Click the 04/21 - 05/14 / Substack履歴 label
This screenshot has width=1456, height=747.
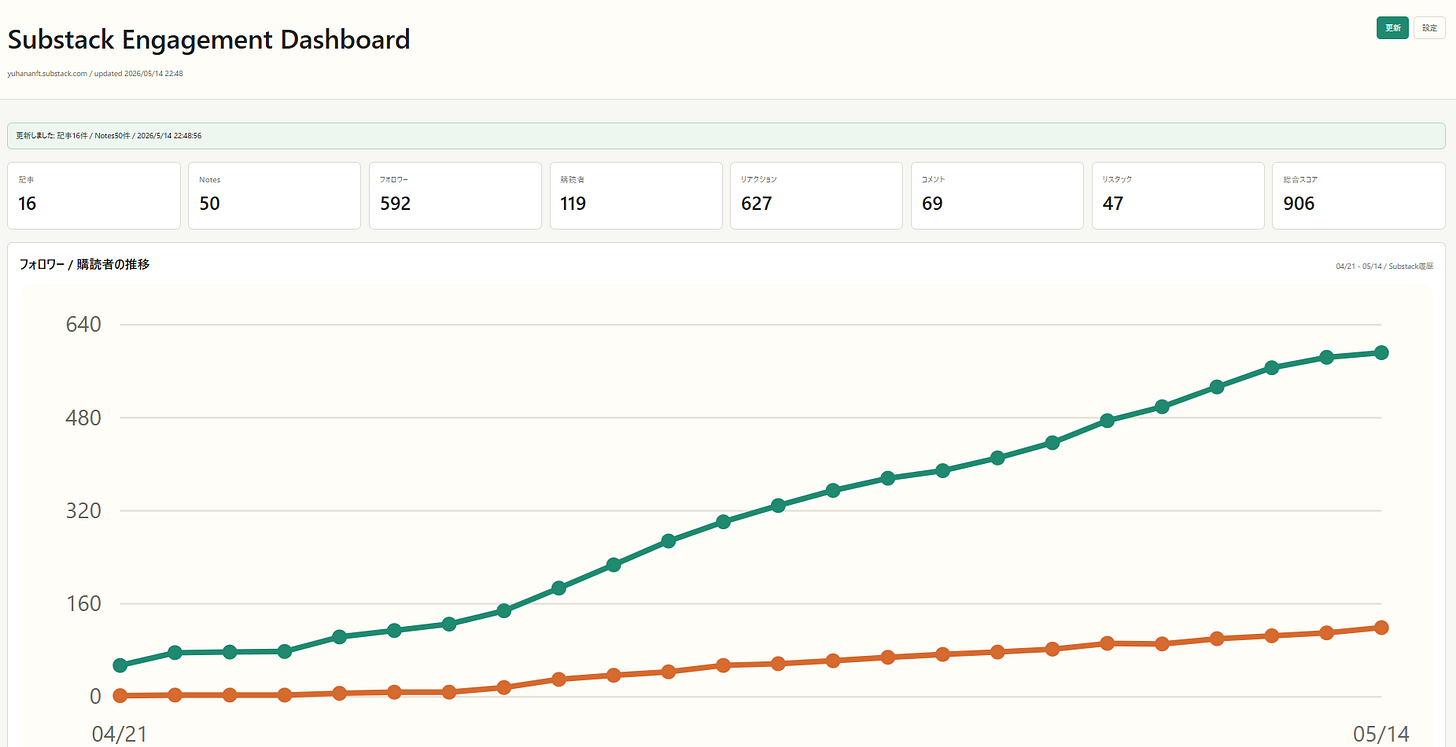click(1384, 267)
